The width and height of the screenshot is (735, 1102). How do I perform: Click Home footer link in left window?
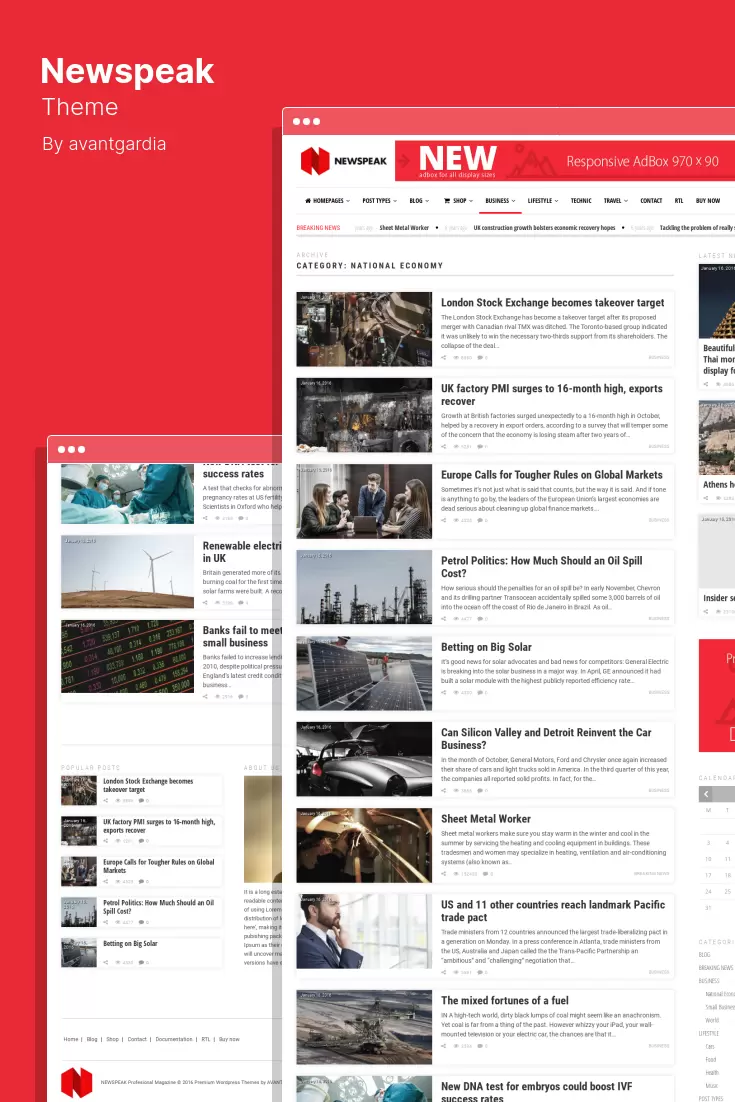[71, 1039]
